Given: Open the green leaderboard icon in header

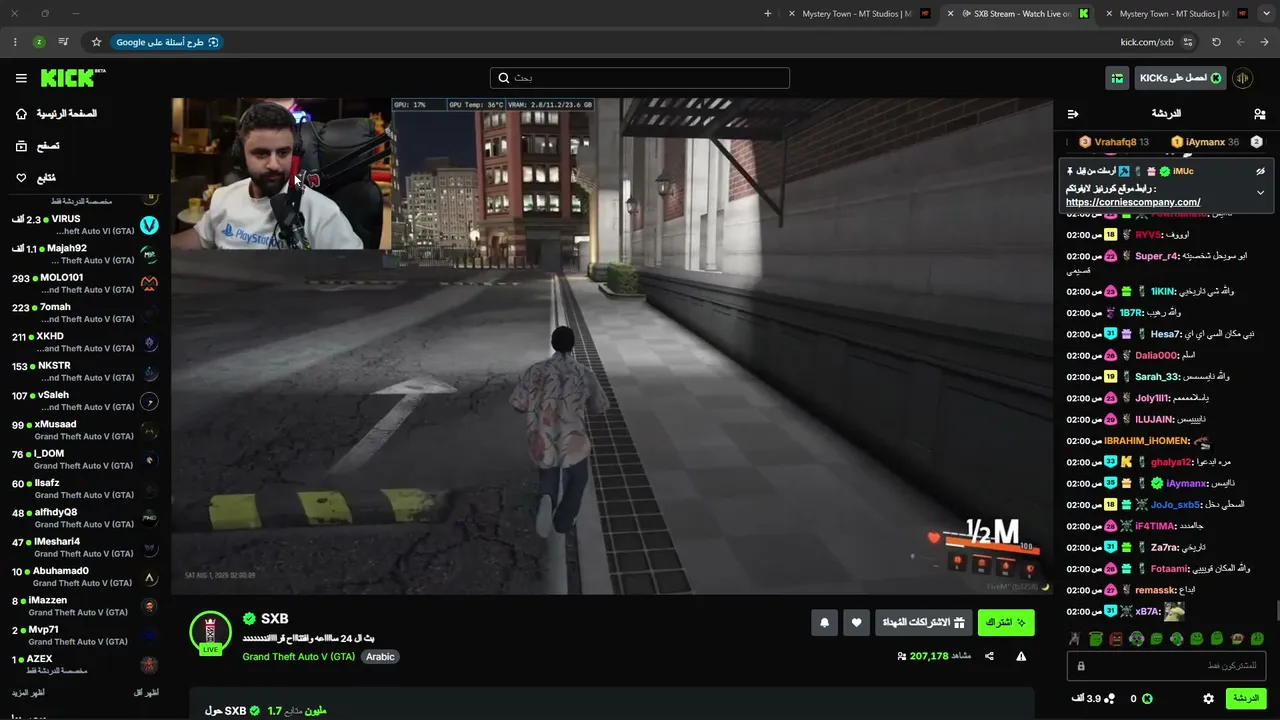Looking at the screenshot, I should pyautogui.click(x=1117, y=78).
